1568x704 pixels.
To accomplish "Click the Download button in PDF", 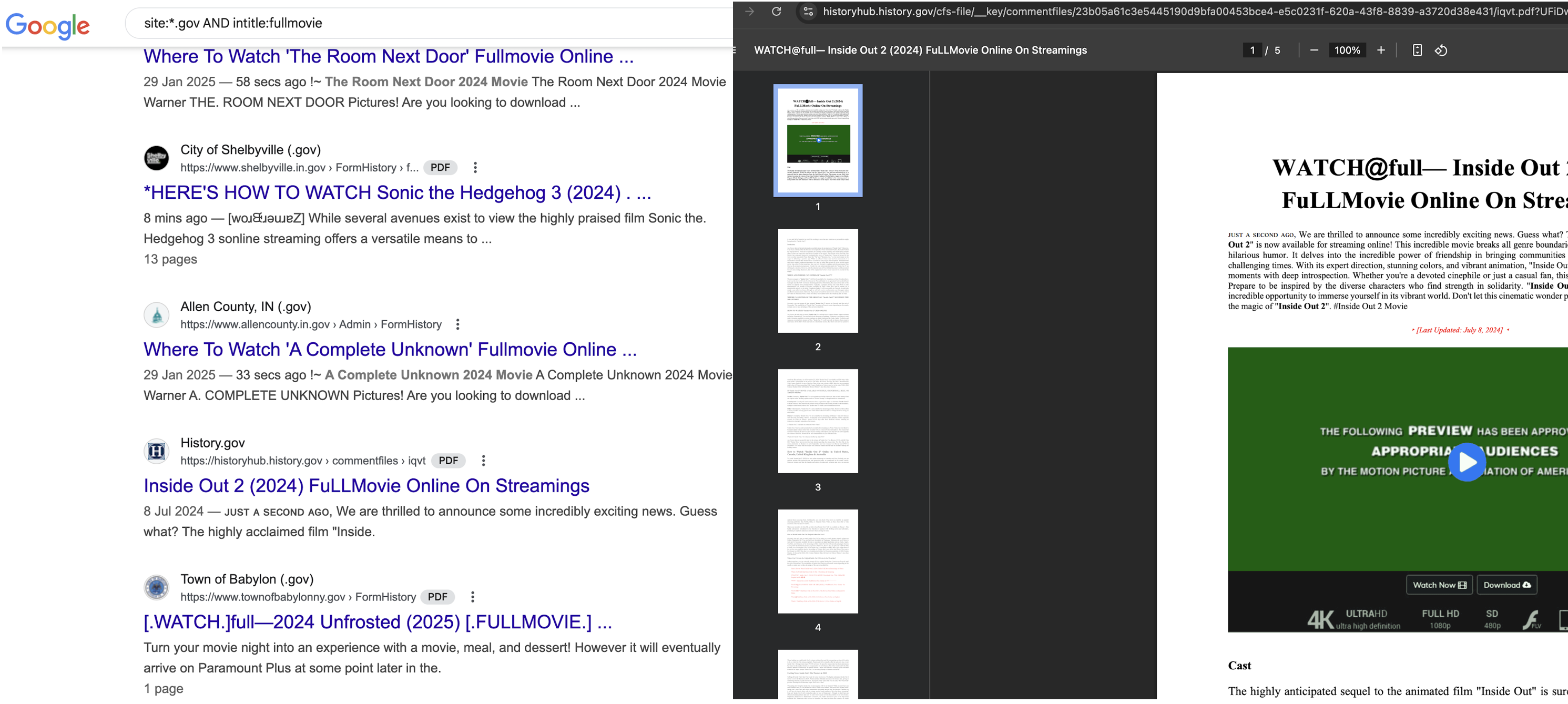I will (1506, 585).
